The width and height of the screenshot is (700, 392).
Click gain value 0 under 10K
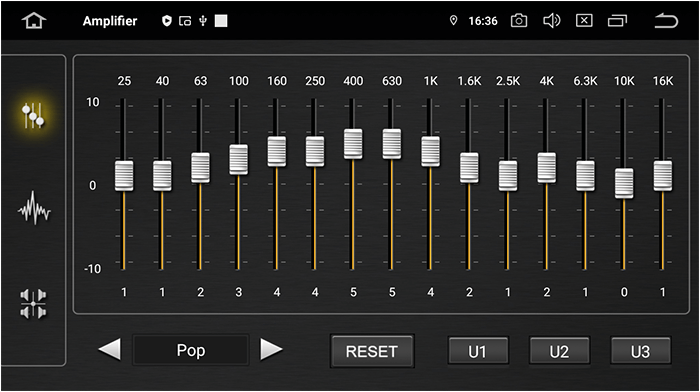[624, 292]
